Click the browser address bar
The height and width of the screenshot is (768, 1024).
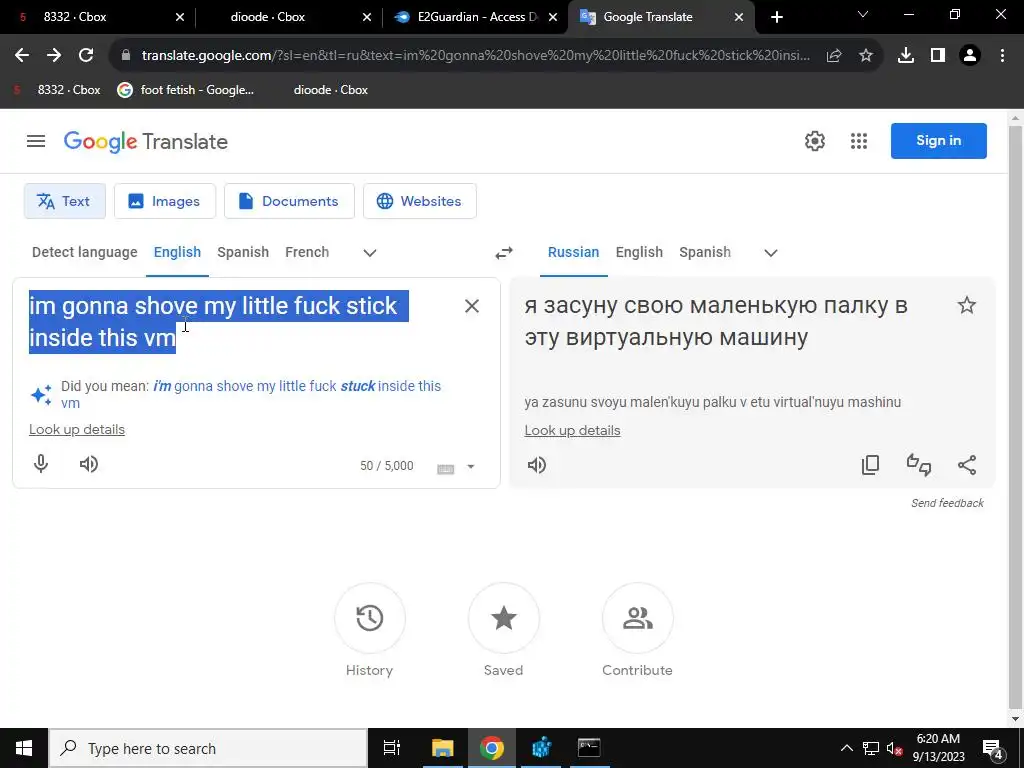pyautogui.click(x=475, y=56)
